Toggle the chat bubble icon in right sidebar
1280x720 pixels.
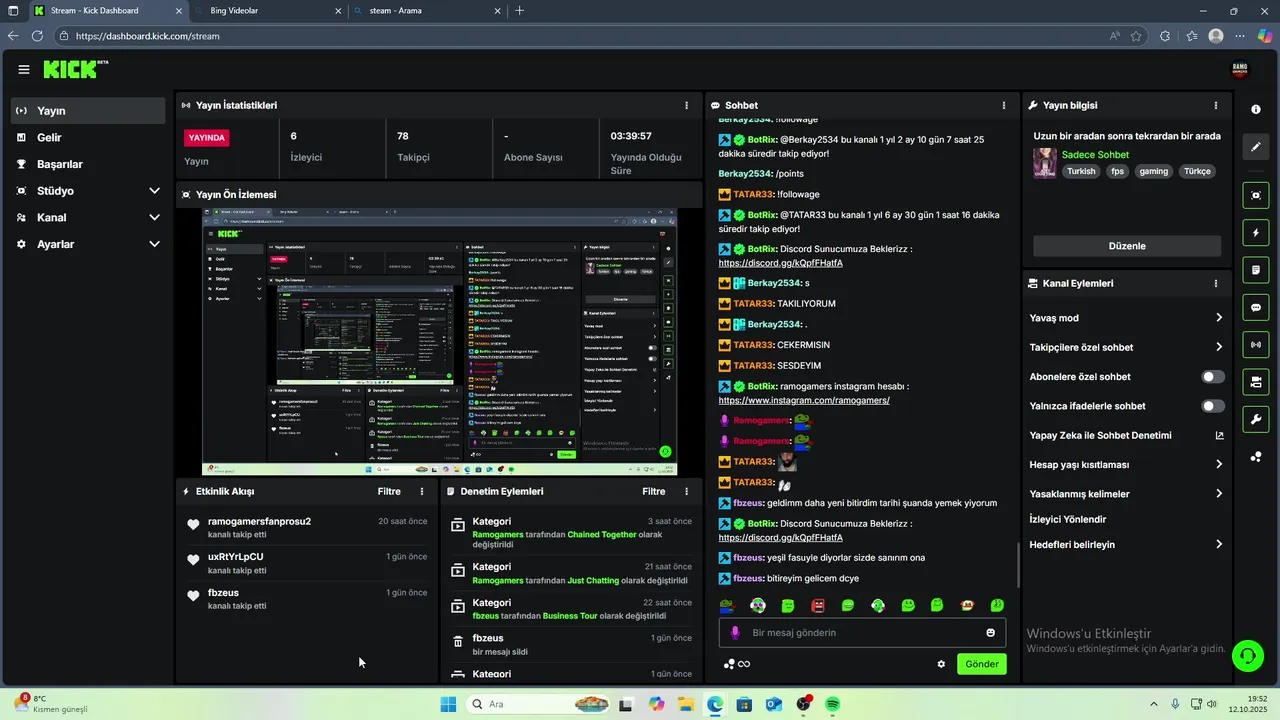click(x=1256, y=307)
